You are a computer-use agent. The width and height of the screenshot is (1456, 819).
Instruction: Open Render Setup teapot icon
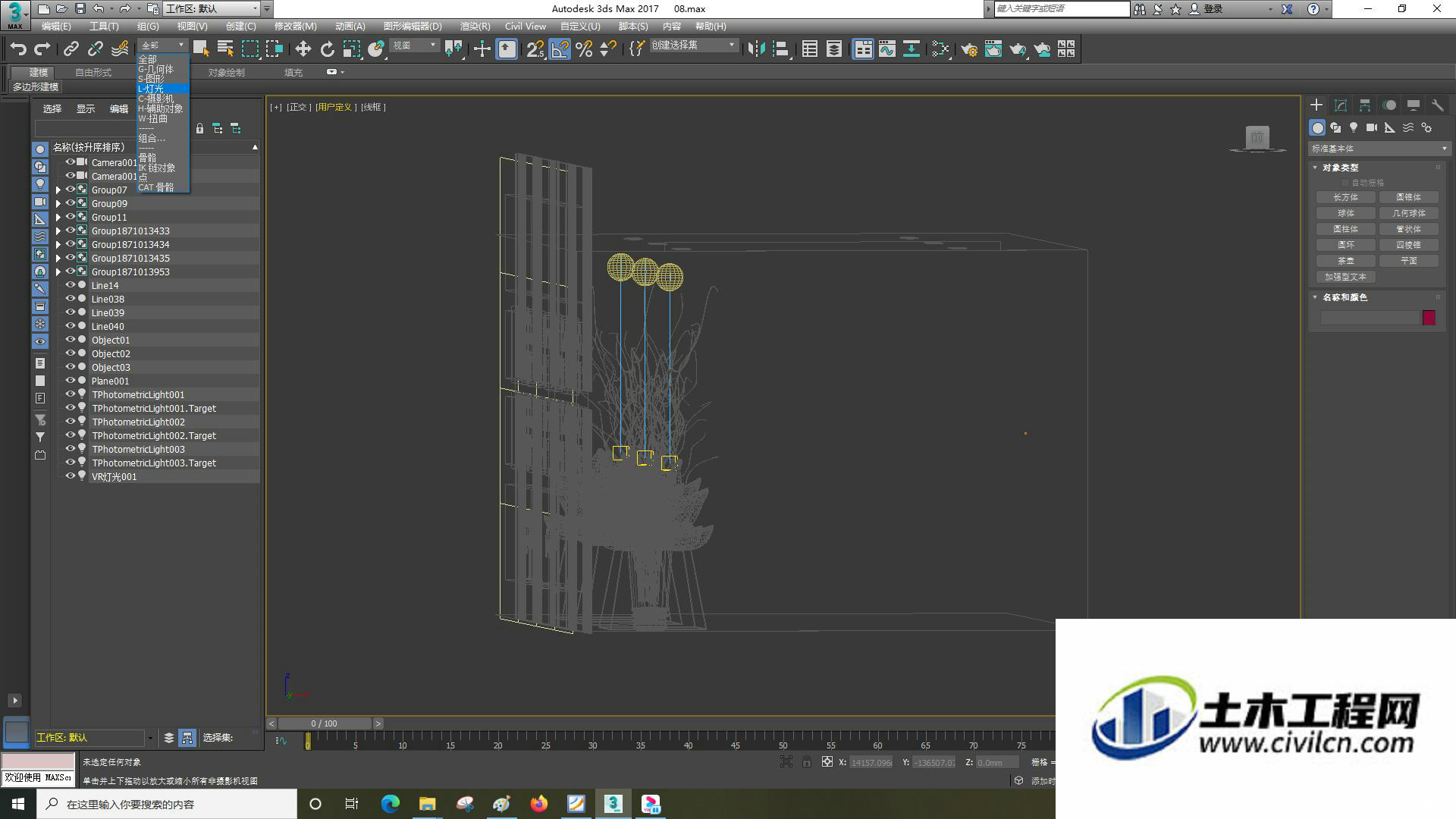click(968, 49)
